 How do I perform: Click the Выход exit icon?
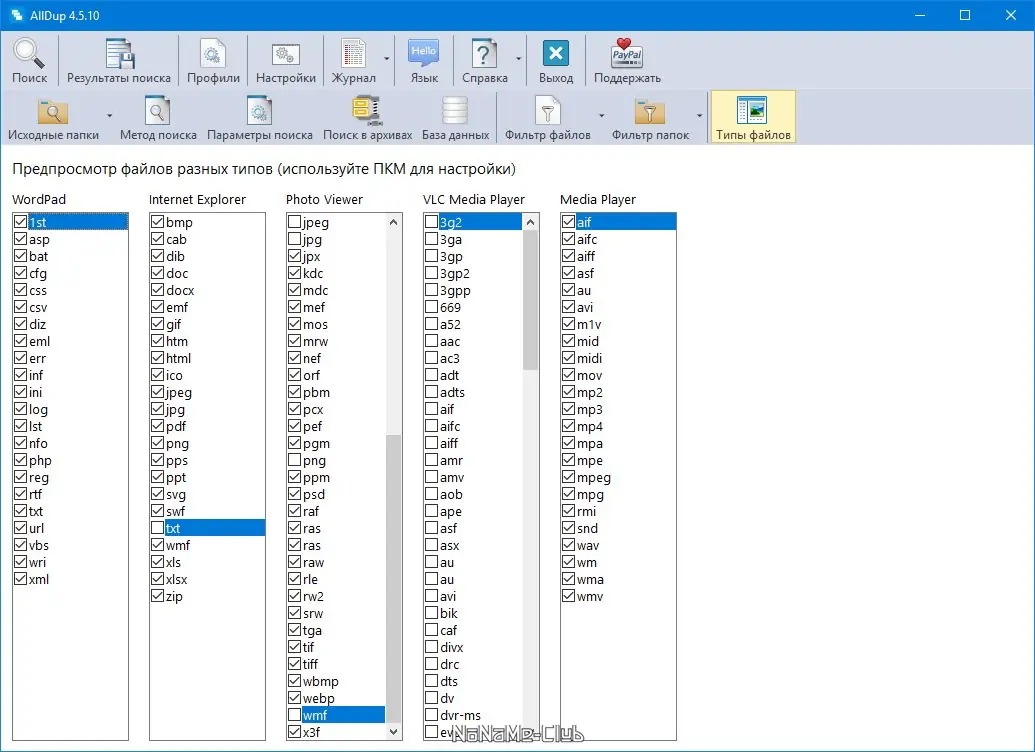tap(556, 61)
